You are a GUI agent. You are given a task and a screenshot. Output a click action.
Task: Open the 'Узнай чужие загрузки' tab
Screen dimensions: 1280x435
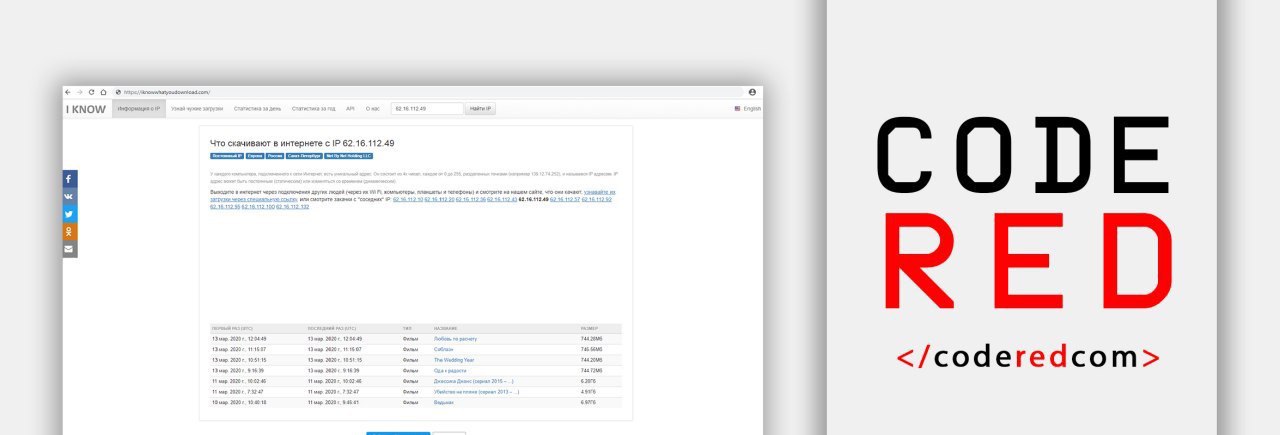196,108
